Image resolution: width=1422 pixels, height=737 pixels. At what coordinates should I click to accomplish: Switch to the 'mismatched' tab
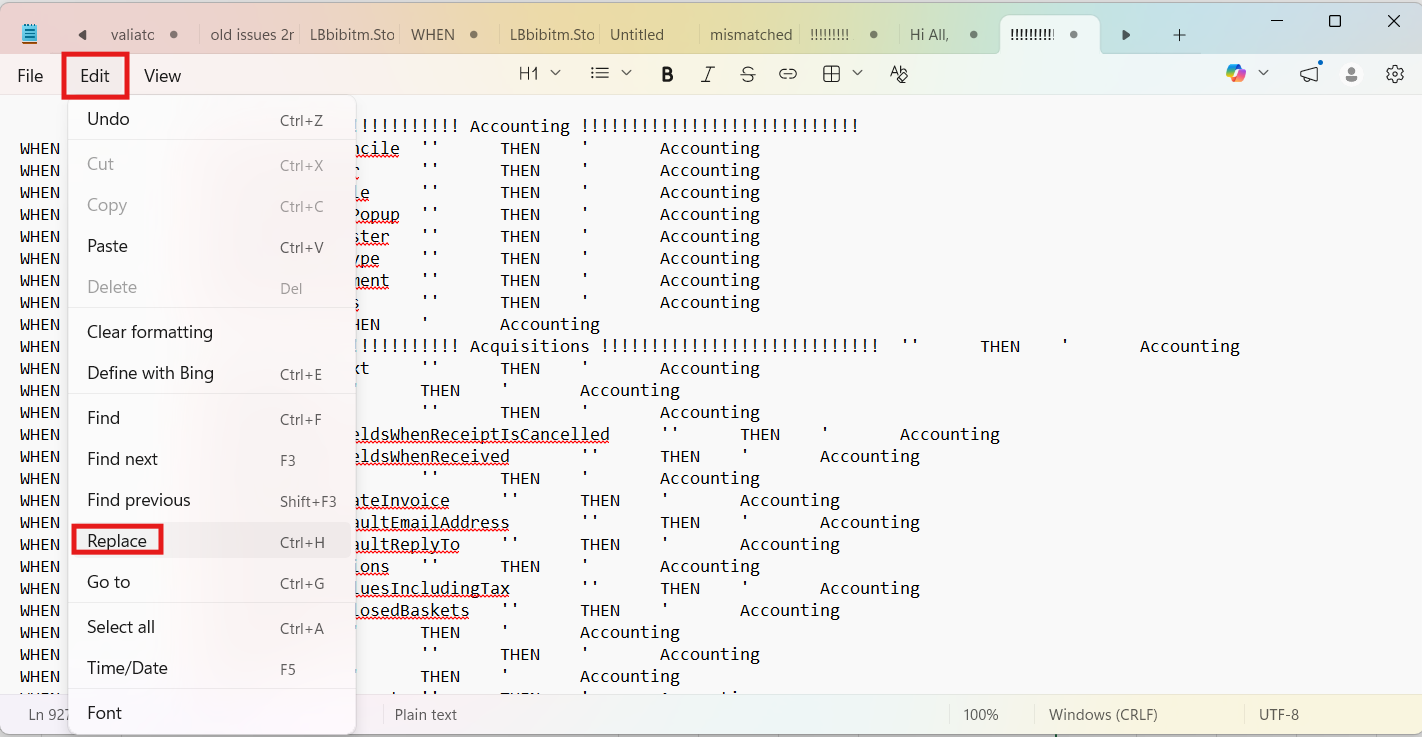750,34
